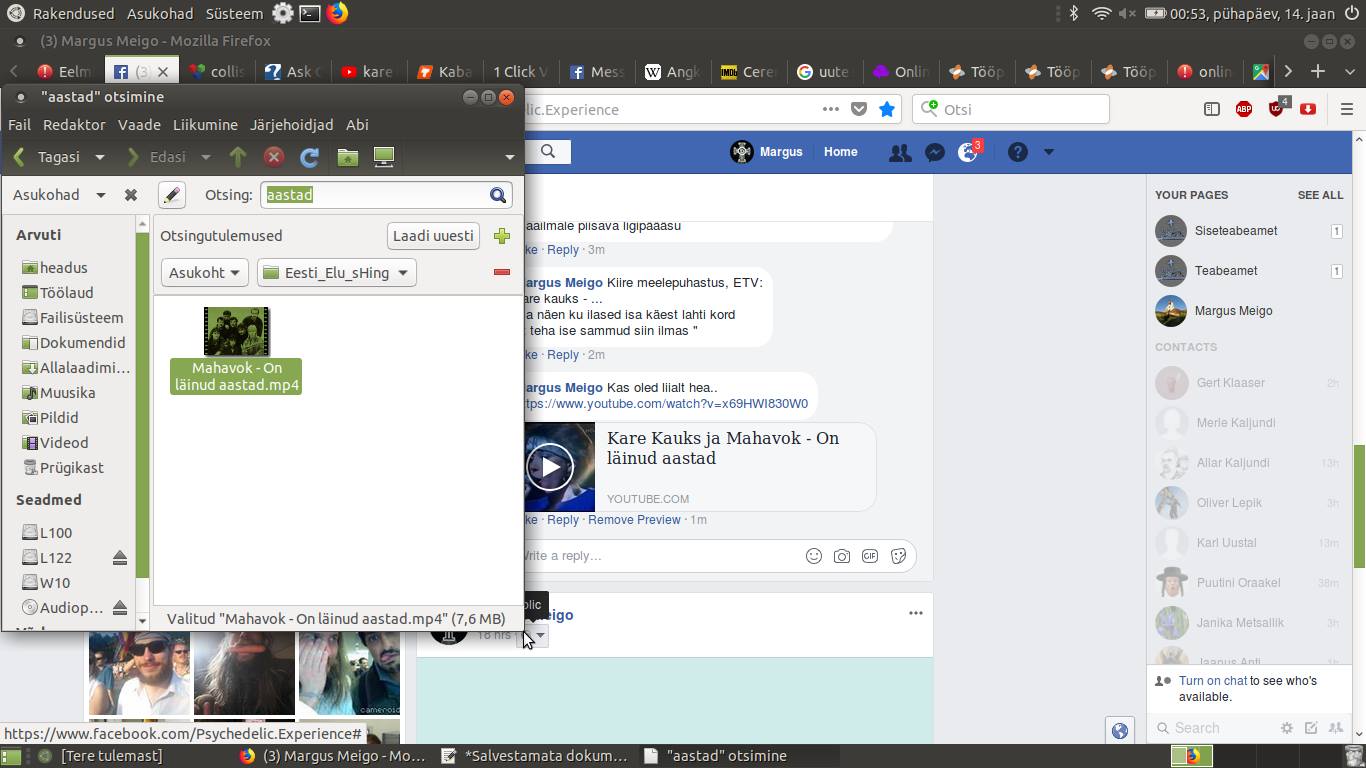Click the magnifier icon in search field

(498, 195)
